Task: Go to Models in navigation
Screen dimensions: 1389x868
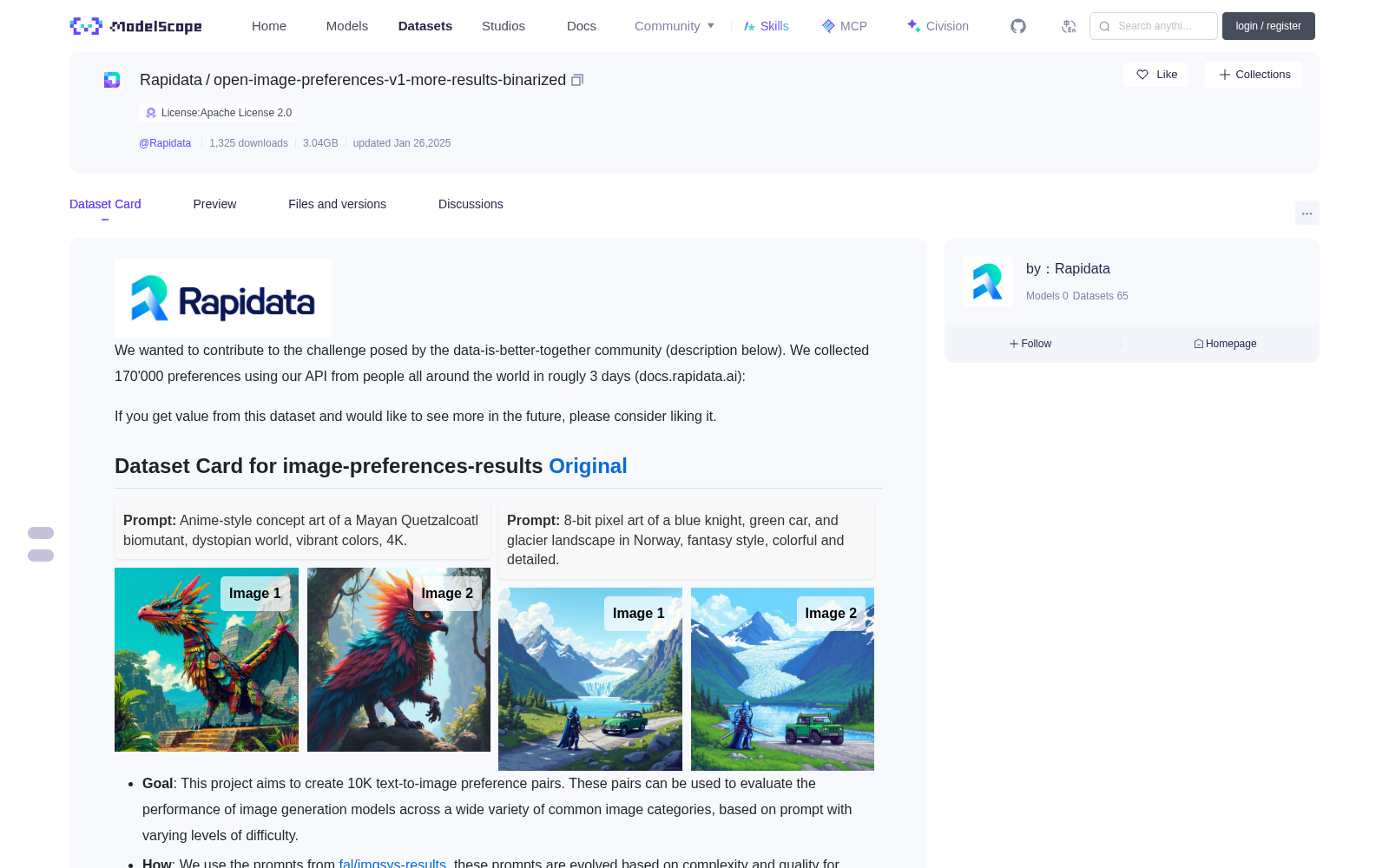Action: tap(347, 26)
